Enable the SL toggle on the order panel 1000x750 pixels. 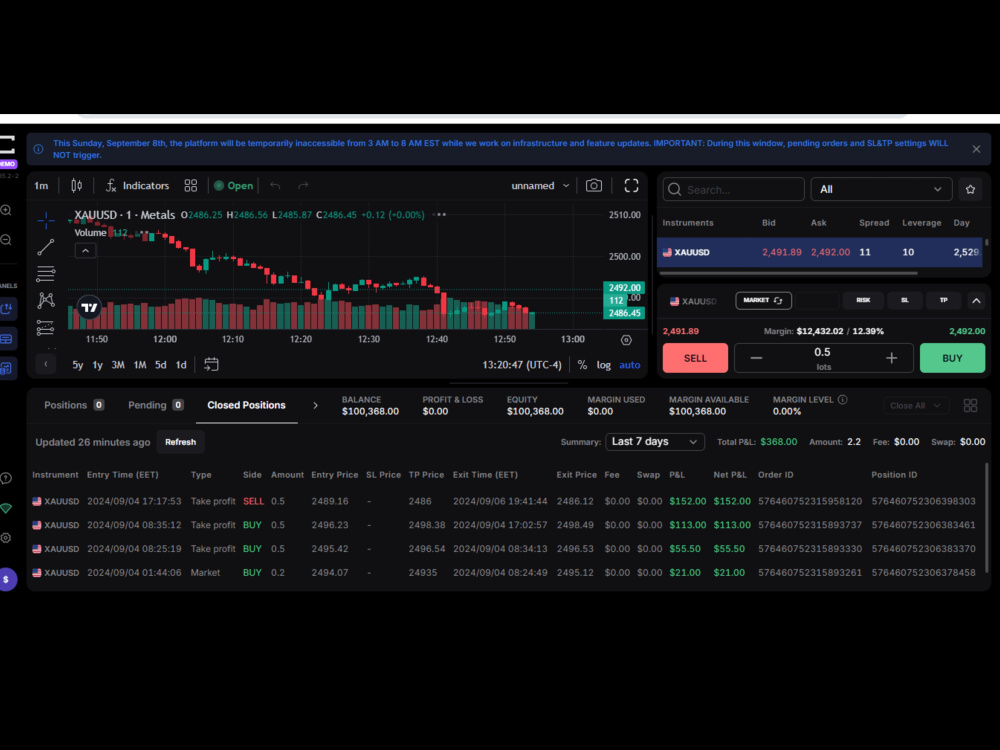click(x=905, y=299)
